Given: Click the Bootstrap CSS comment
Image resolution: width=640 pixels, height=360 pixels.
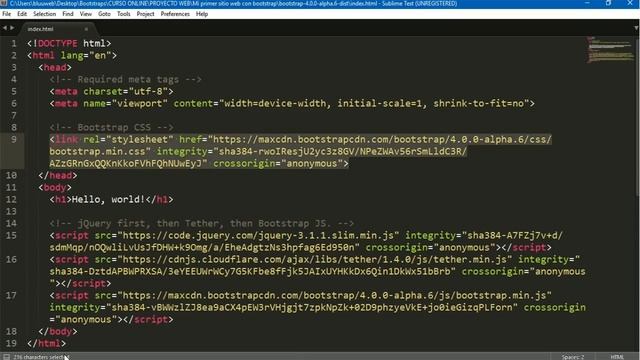Looking at the screenshot, I should point(111,127).
